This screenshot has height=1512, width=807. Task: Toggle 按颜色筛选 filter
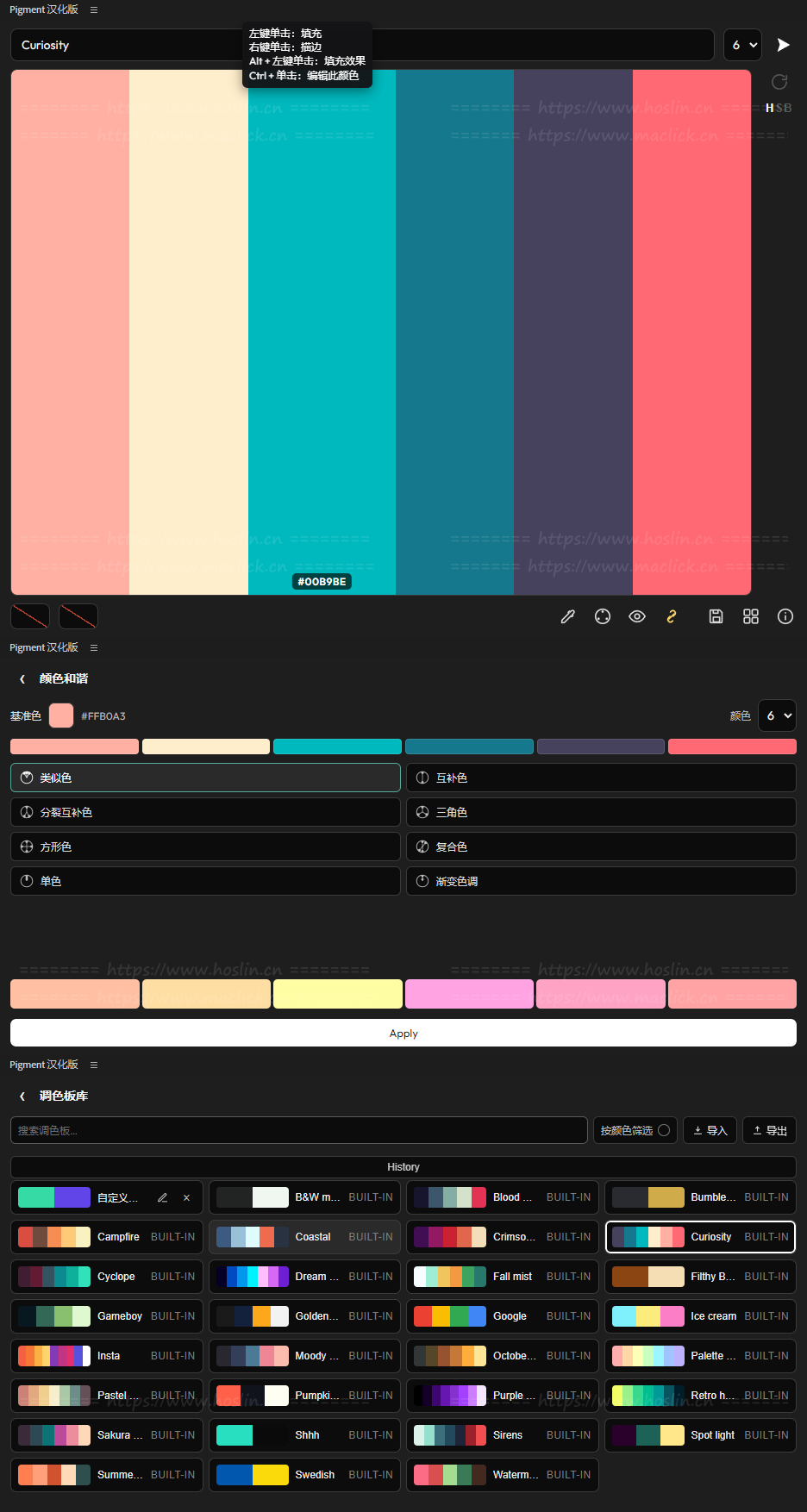(635, 1130)
